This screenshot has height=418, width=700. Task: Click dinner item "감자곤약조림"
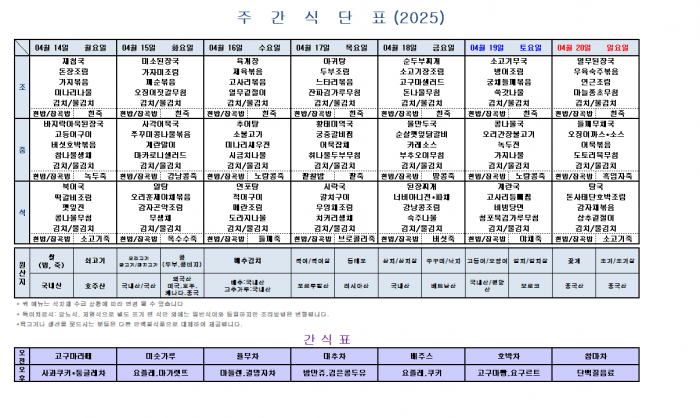click(x=160, y=208)
